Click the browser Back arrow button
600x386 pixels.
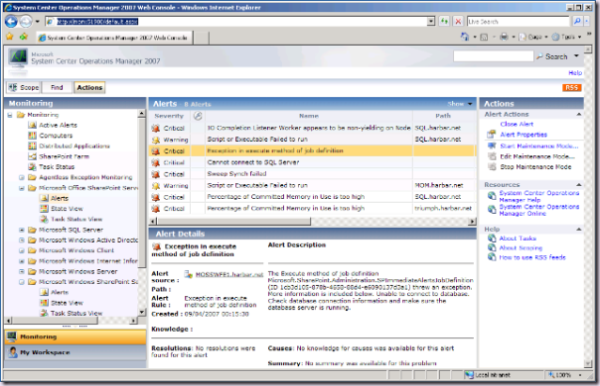[x=11, y=21]
